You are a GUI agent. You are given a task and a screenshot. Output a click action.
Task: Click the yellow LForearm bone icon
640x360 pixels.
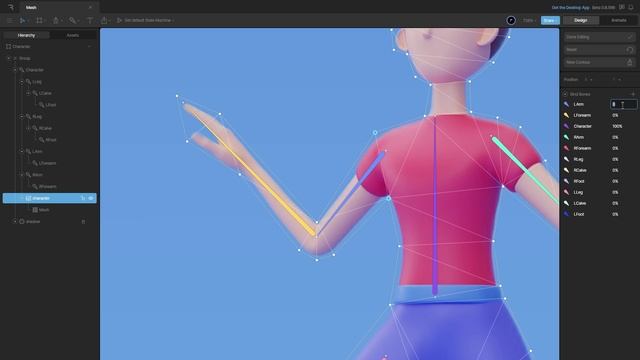566,116
